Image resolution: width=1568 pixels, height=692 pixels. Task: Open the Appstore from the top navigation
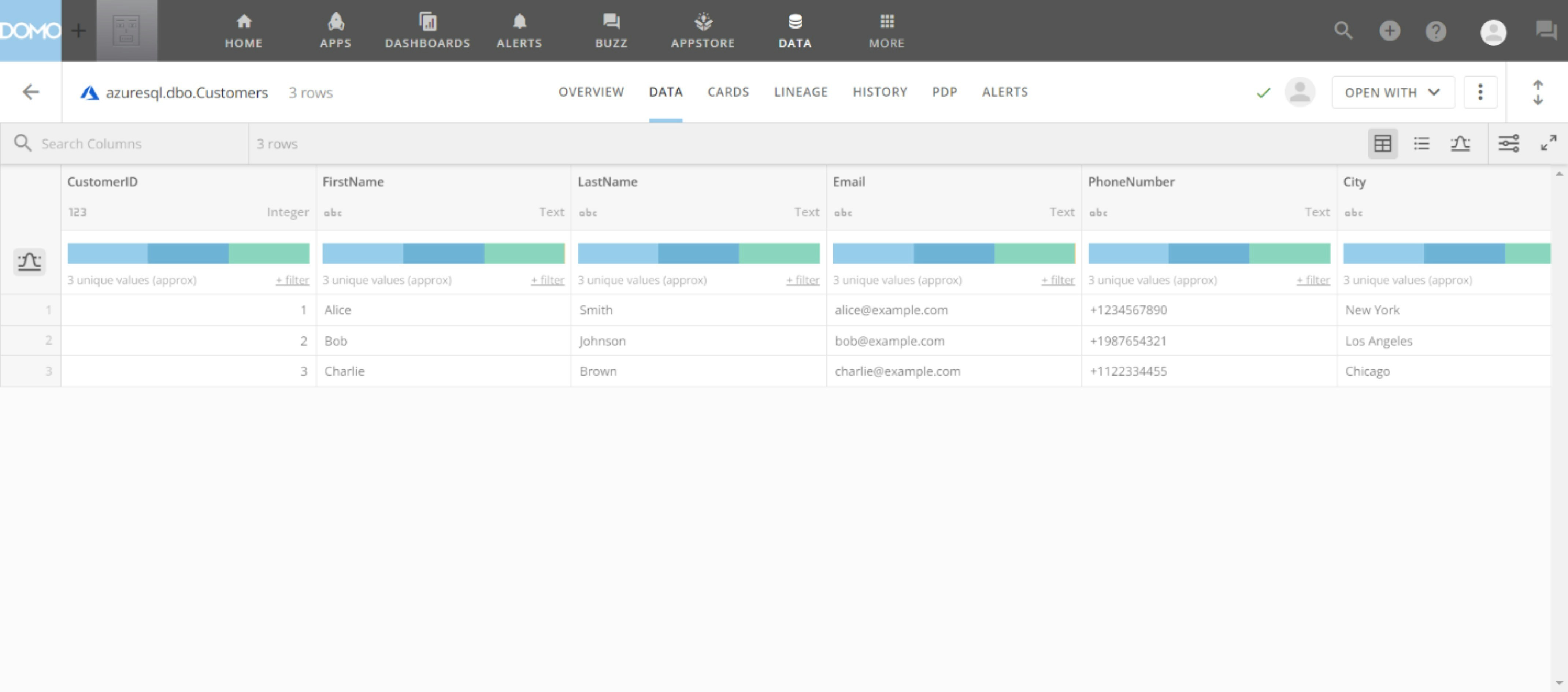pyautogui.click(x=703, y=30)
